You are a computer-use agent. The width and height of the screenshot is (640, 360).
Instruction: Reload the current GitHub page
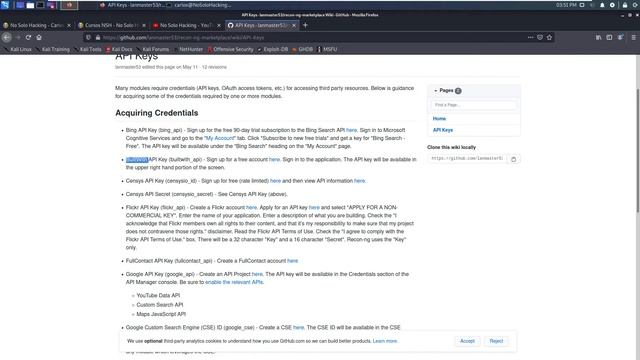28,37
